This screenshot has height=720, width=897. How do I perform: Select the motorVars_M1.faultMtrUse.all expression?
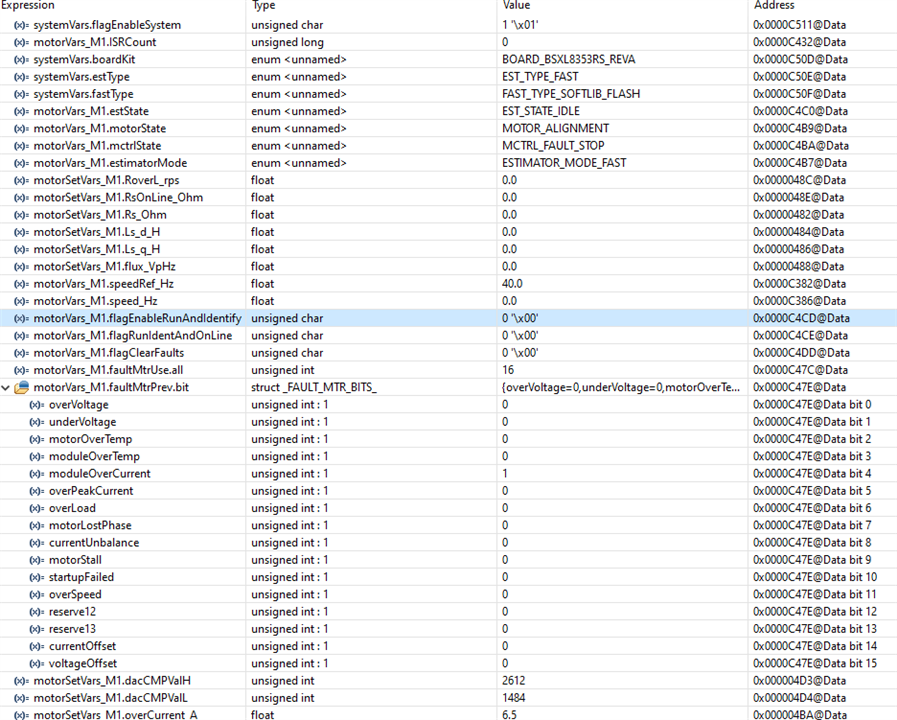coord(108,370)
